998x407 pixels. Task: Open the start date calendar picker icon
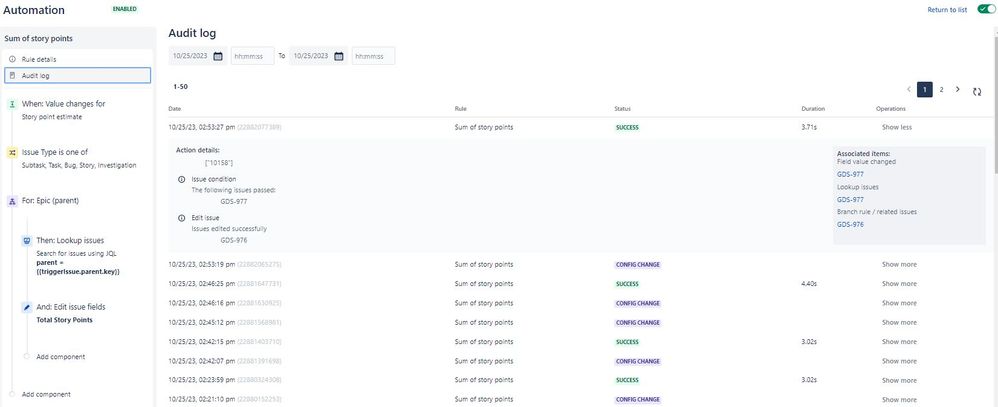(x=218, y=56)
